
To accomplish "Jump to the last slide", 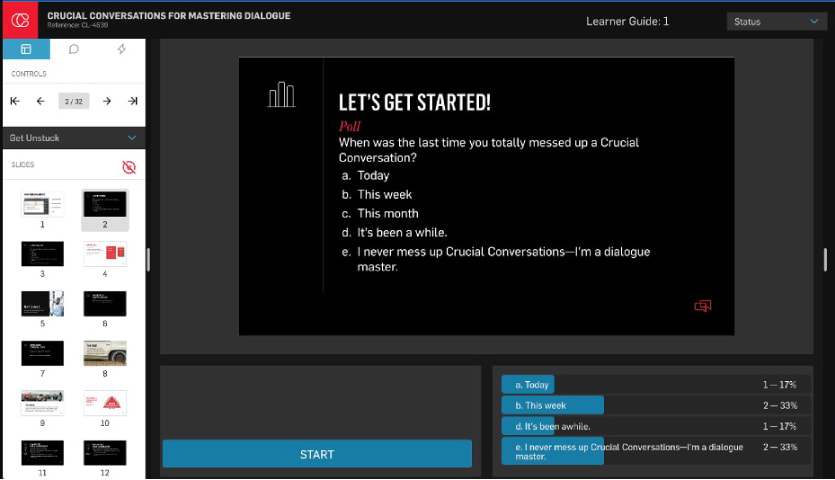I will (x=132, y=101).
